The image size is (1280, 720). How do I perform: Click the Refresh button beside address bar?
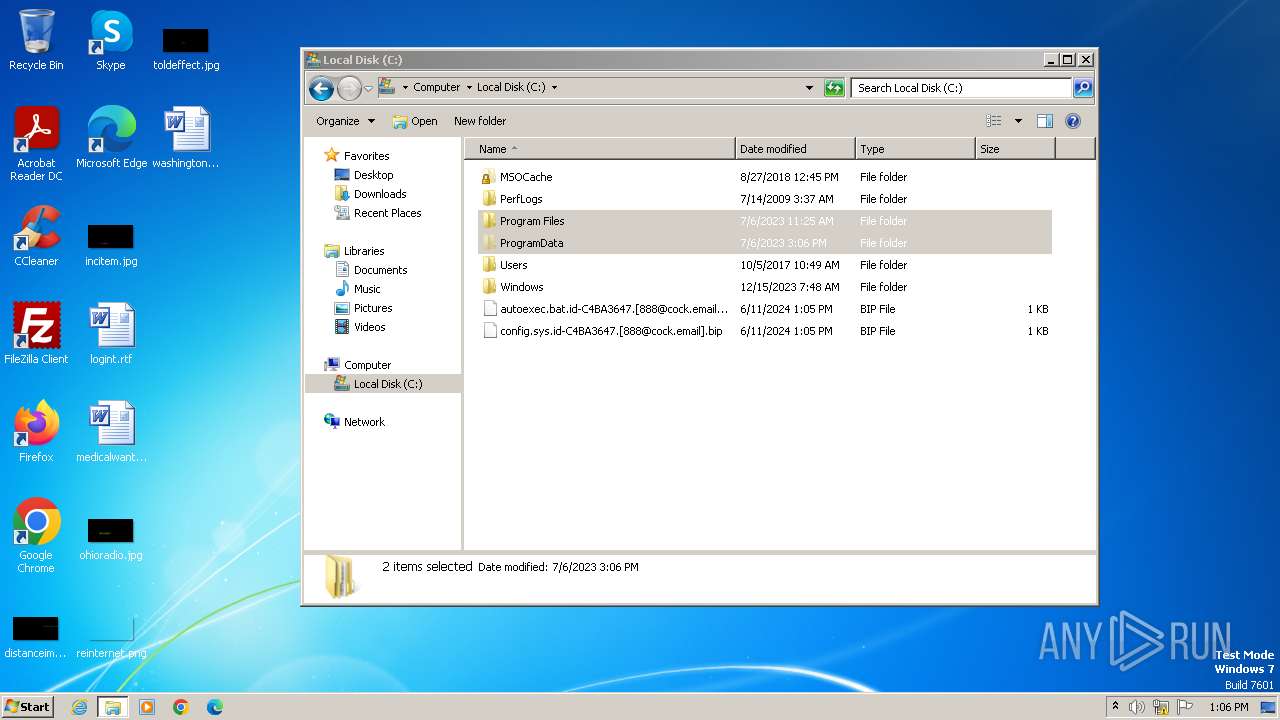coord(834,88)
